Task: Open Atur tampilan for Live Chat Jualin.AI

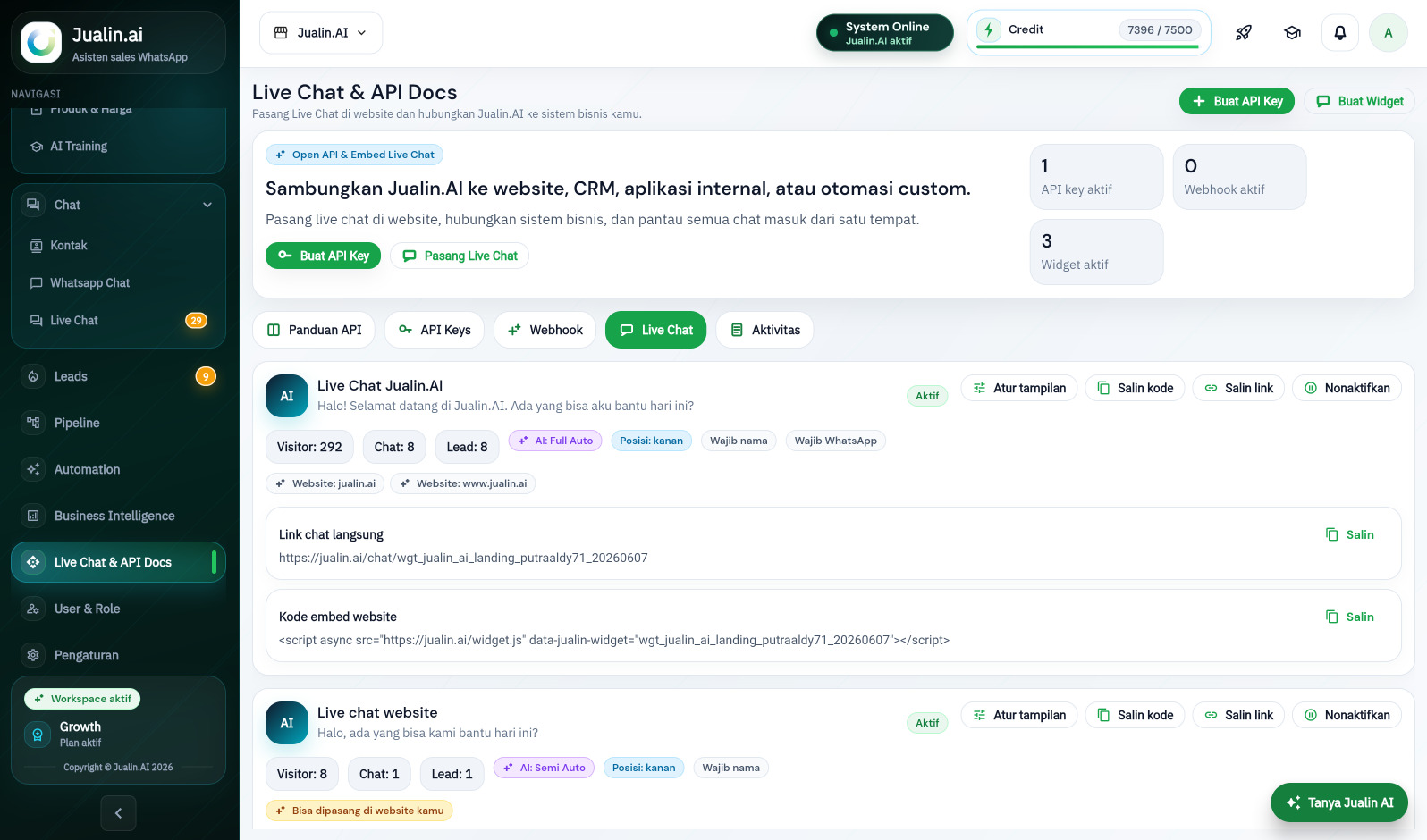Action: [1019, 388]
